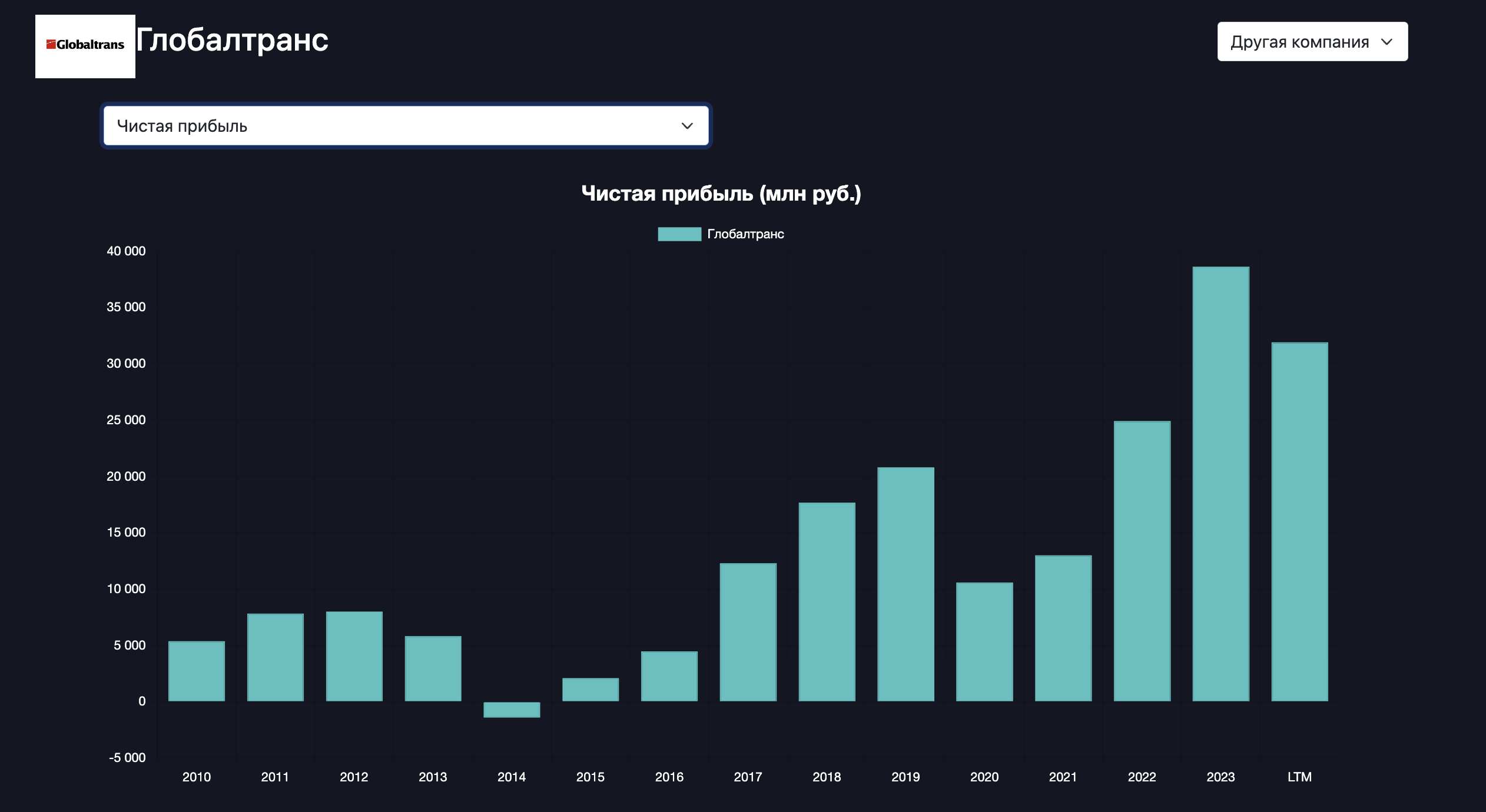This screenshot has height=812, width=1486.
Task: Click the 'Глобалтранс' page heading
Action: point(232,41)
